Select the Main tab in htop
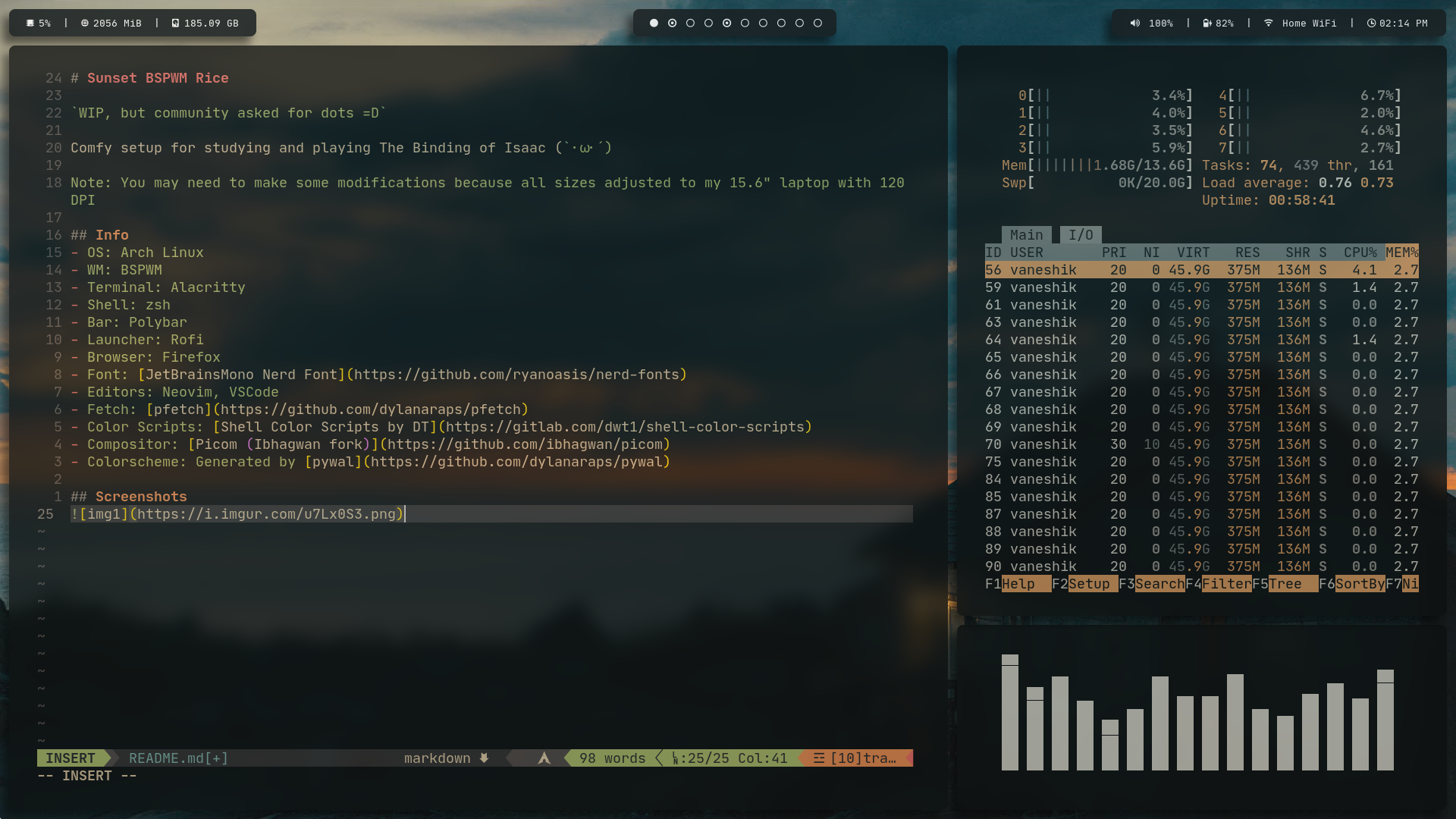Screen dimensions: 1456x819 (x=1026, y=235)
